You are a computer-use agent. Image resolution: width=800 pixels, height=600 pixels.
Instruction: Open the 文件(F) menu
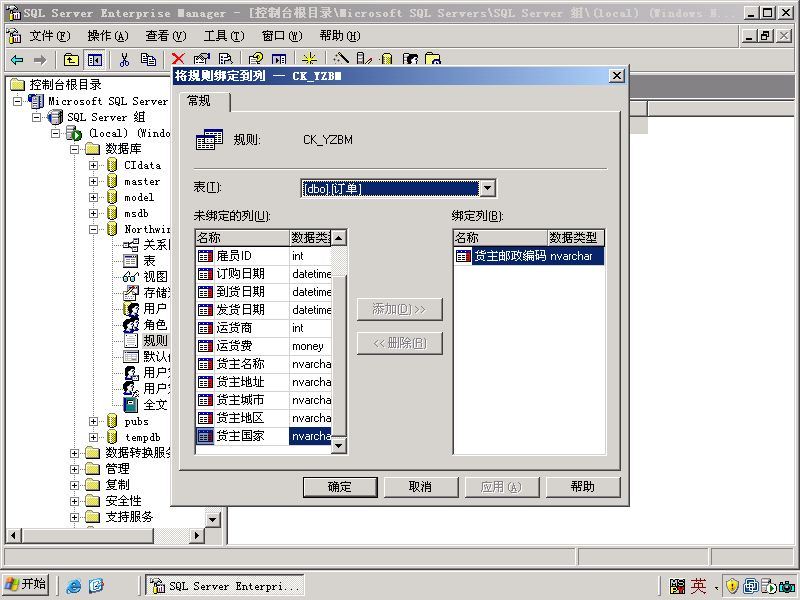click(x=49, y=36)
